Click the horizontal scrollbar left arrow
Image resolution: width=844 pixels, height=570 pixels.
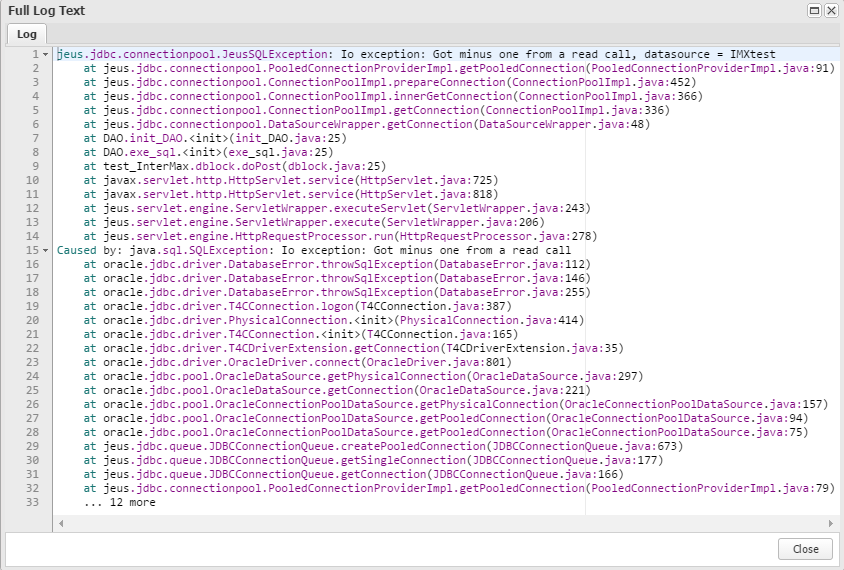click(61, 523)
